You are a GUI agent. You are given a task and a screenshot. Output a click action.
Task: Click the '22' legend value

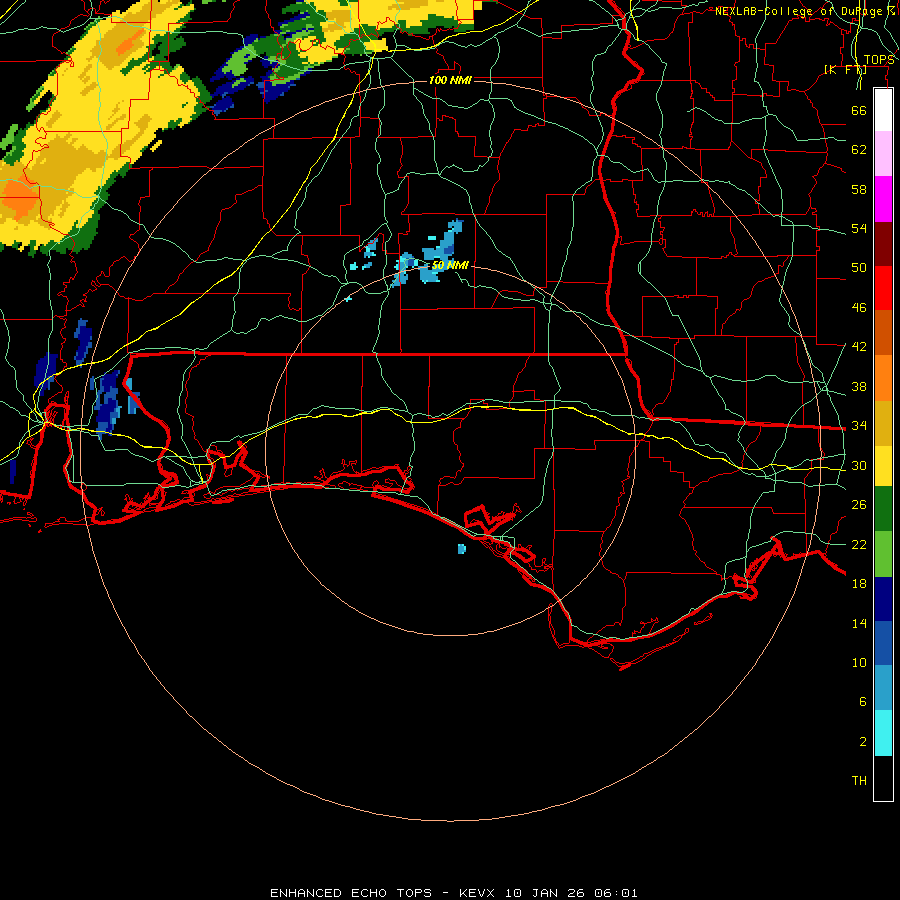click(859, 544)
